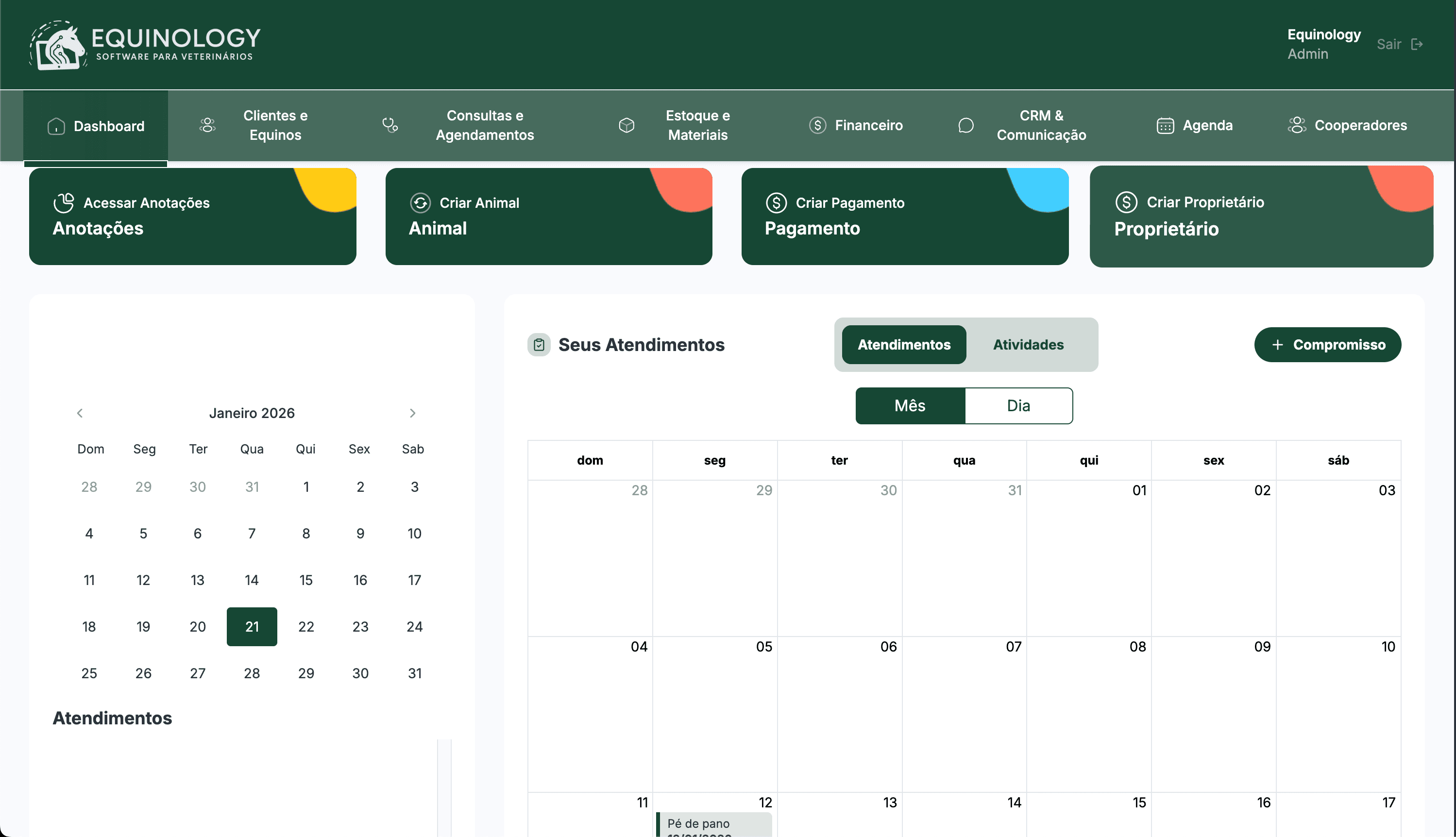Click the stethoscope icon for Consultas e Agendamentos

(x=390, y=125)
